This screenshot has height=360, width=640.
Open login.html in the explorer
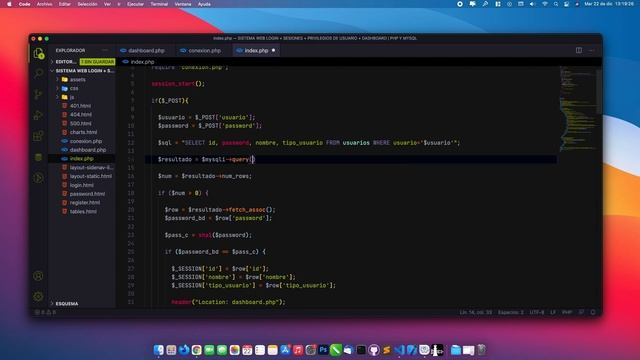(81, 185)
